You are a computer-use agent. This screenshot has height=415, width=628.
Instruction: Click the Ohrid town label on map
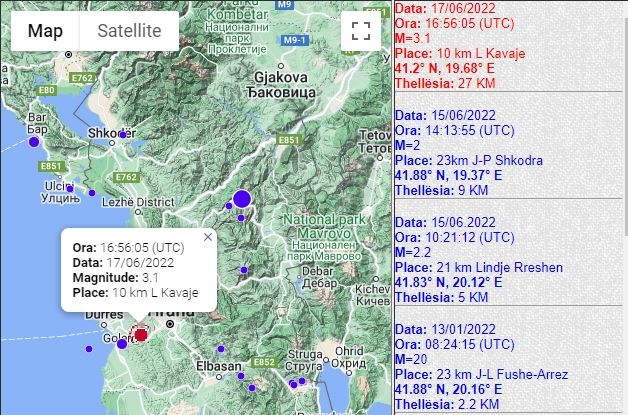pyautogui.click(x=349, y=351)
